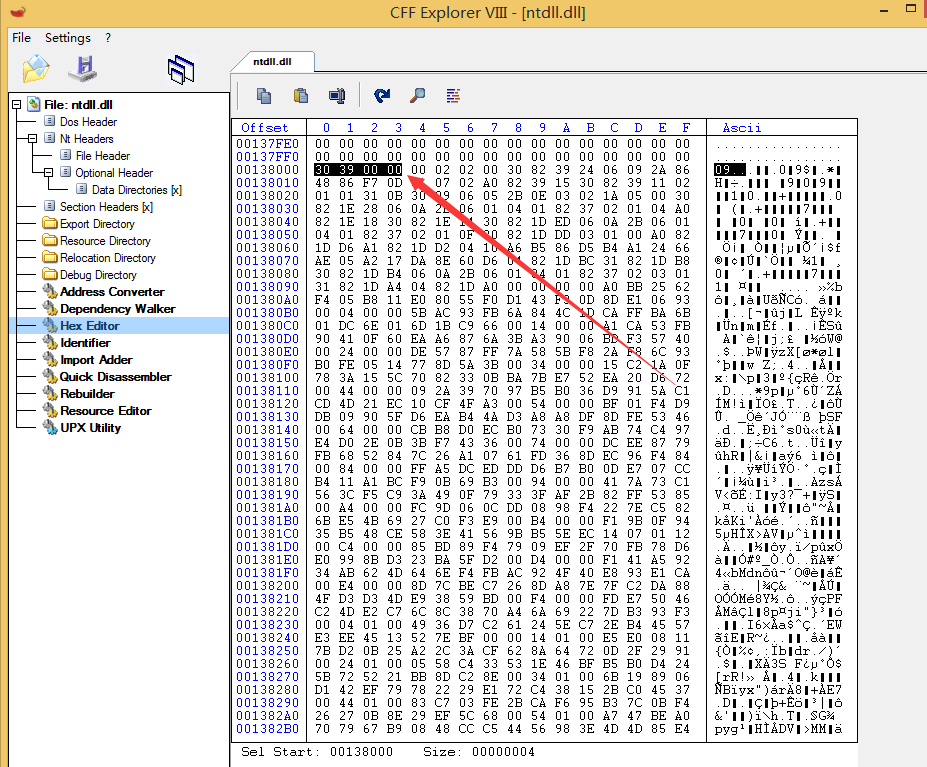Image resolution: width=927 pixels, height=767 pixels.
Task: Open Find with the magnifier icon
Action: (417, 95)
